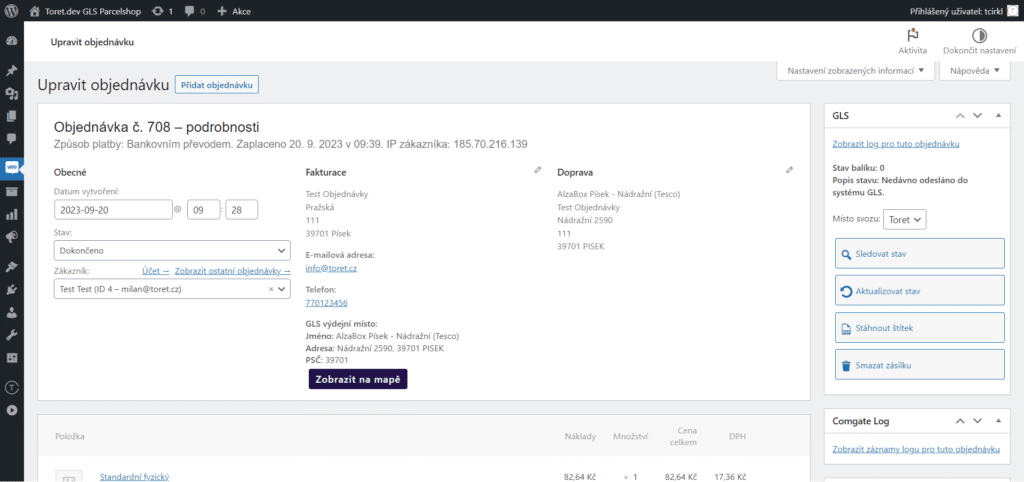Image resolution: width=1024 pixels, height=482 pixels.
Task: Click the Smazat zásilku button
Action: click(x=920, y=364)
